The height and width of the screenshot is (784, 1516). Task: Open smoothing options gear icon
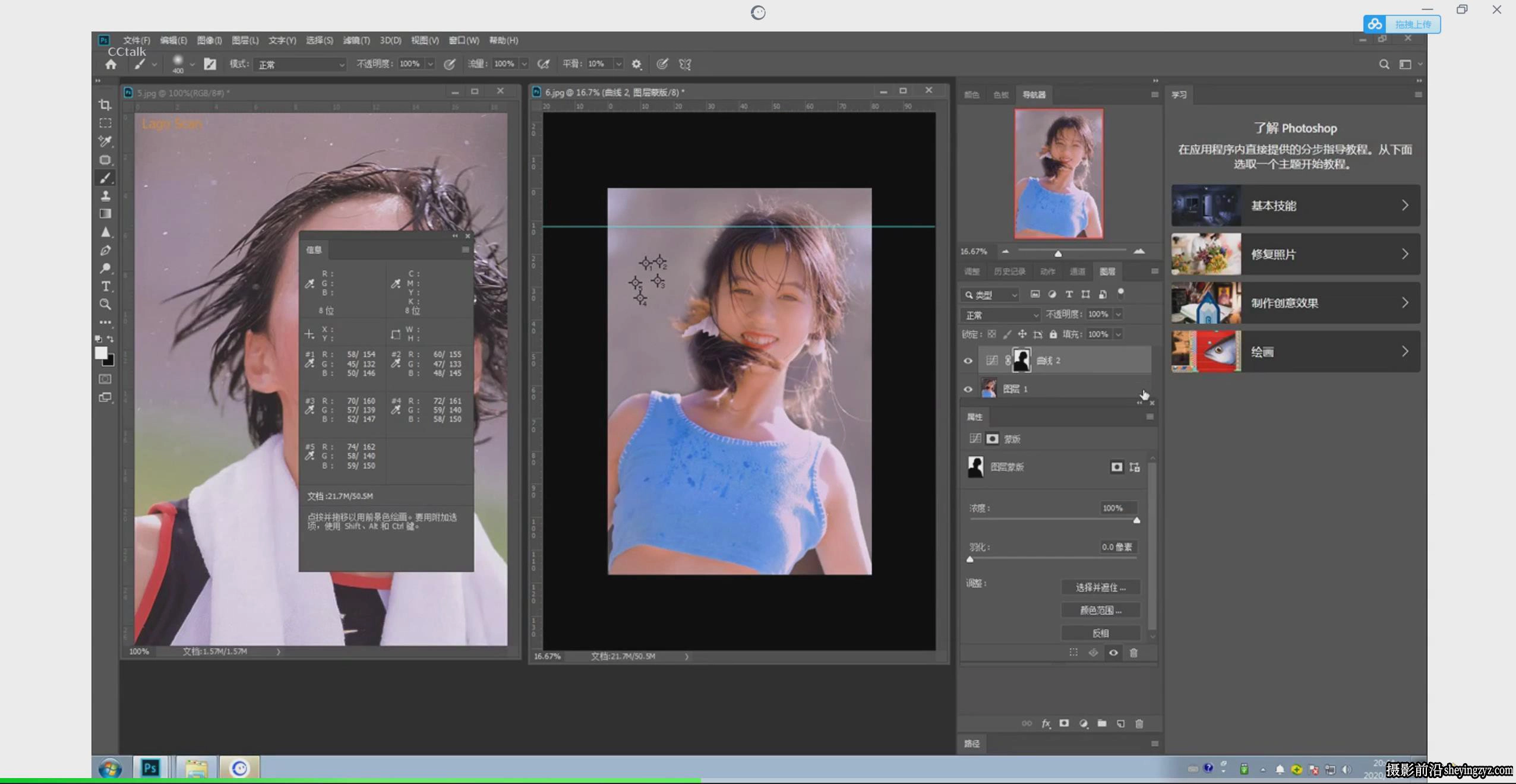636,64
